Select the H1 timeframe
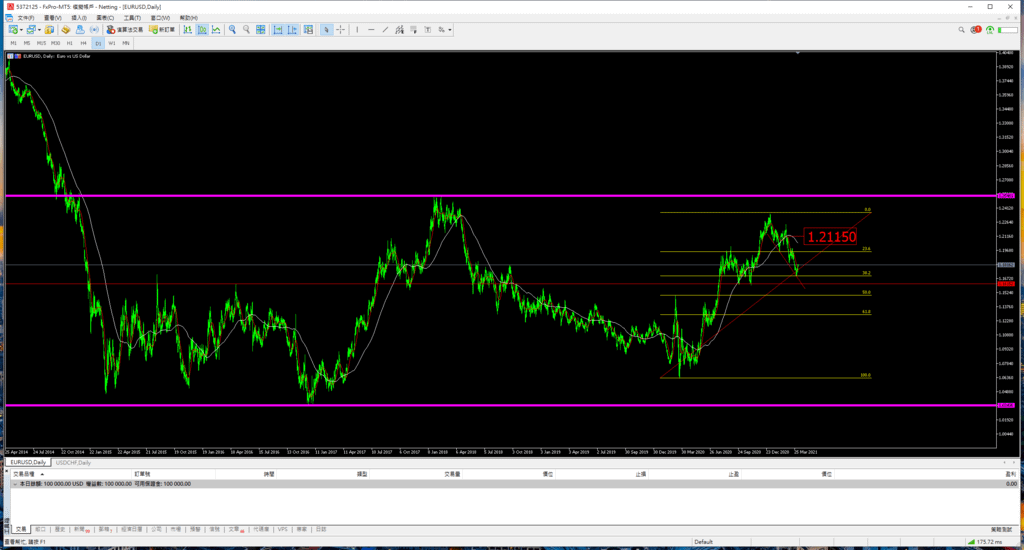Image resolution: width=1024 pixels, height=550 pixels. [69, 43]
